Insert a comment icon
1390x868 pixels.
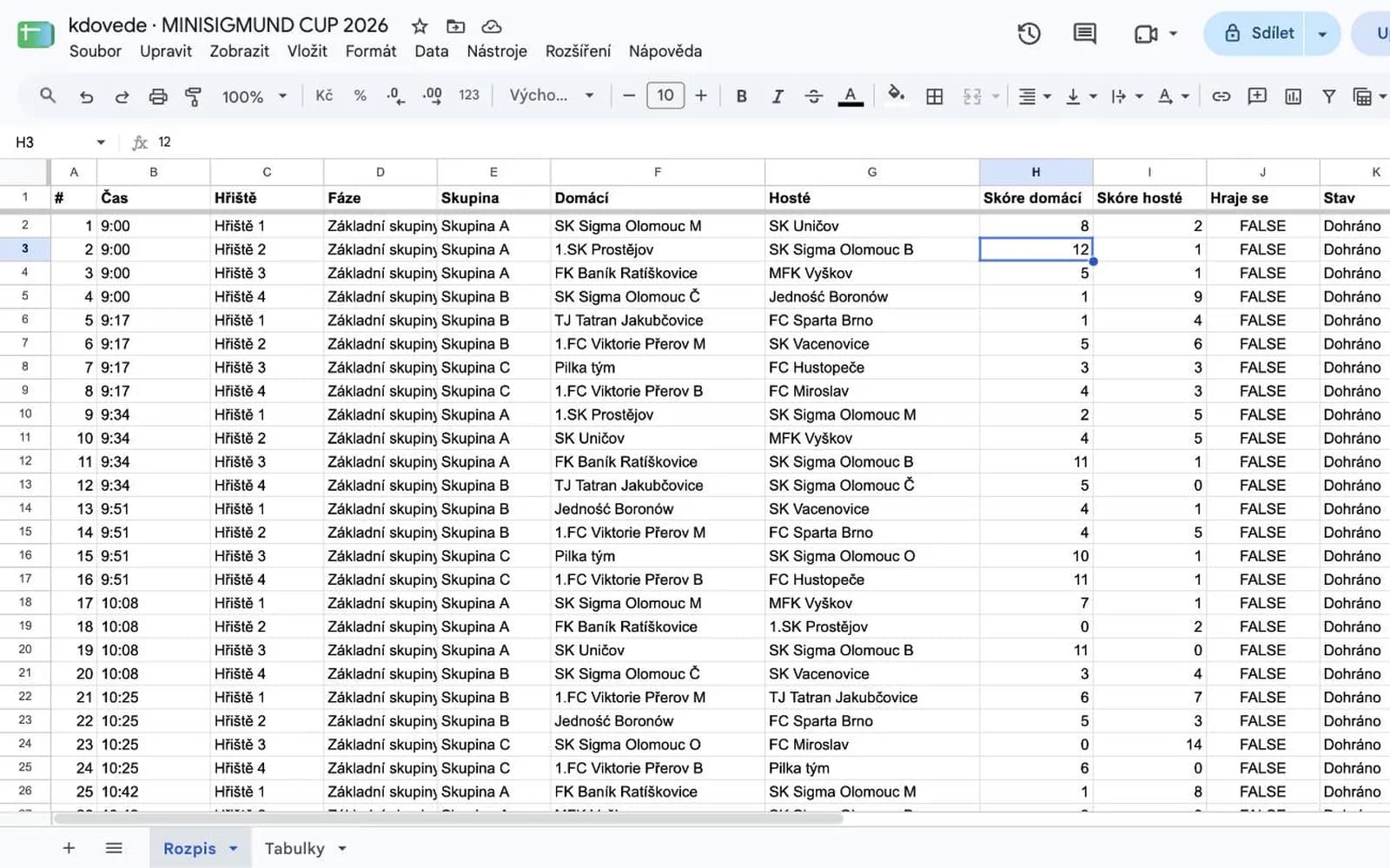tap(1257, 96)
